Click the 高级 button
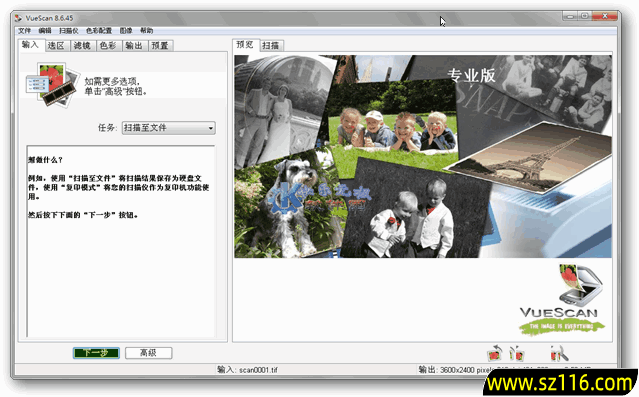This screenshot has height=397, width=639. (x=148, y=353)
